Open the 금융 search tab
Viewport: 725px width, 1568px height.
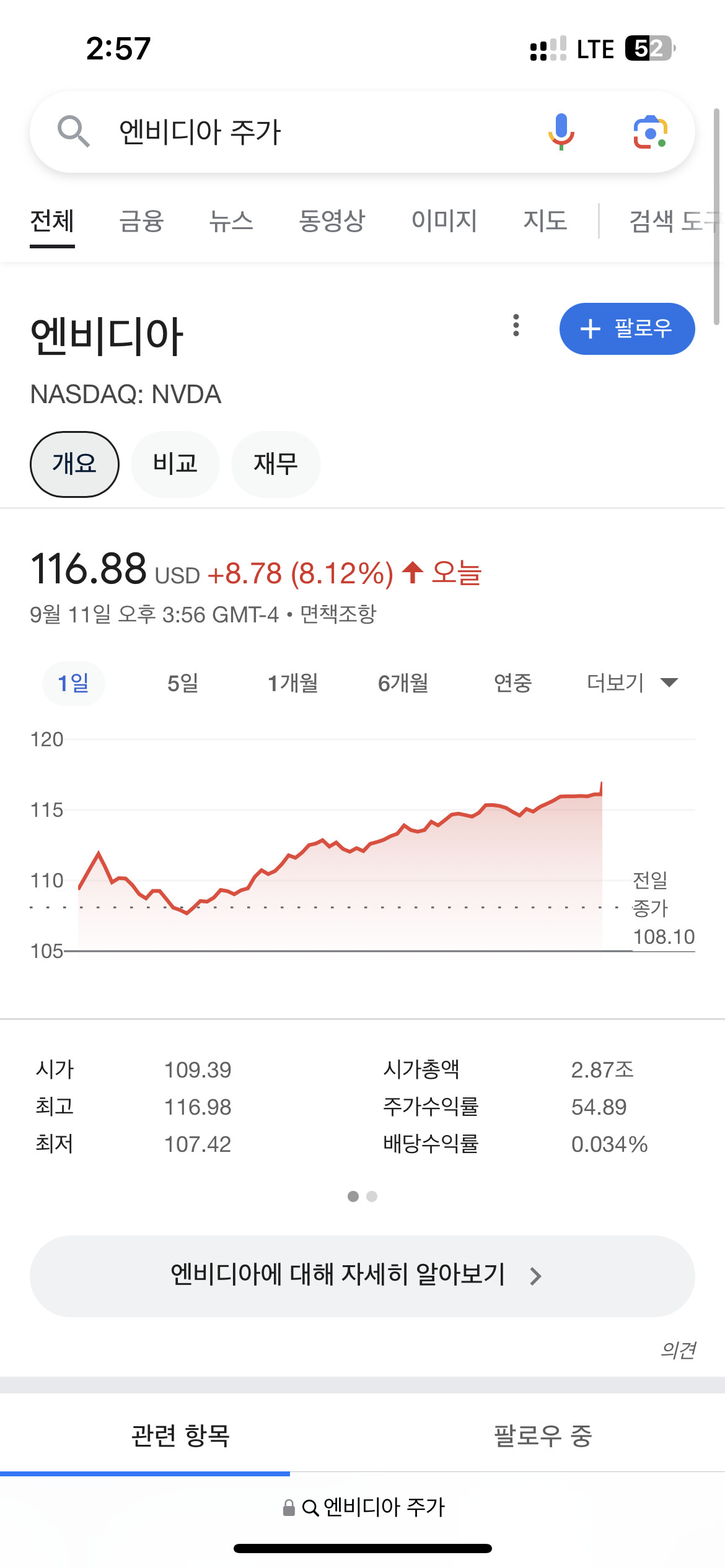point(141,221)
